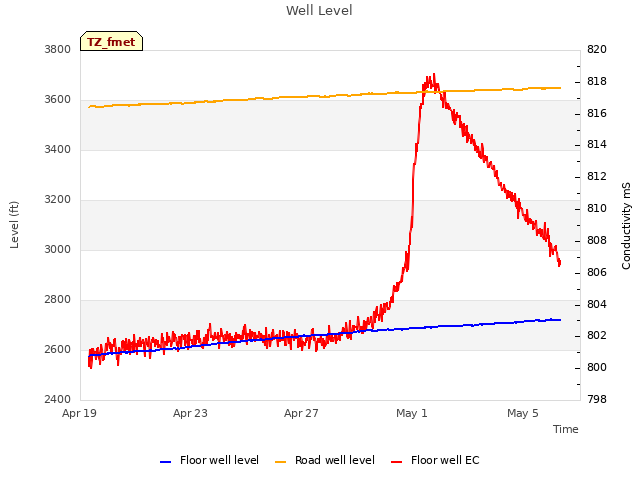Click the 820 right axis value
This screenshot has height=480, width=640.
tap(597, 49)
